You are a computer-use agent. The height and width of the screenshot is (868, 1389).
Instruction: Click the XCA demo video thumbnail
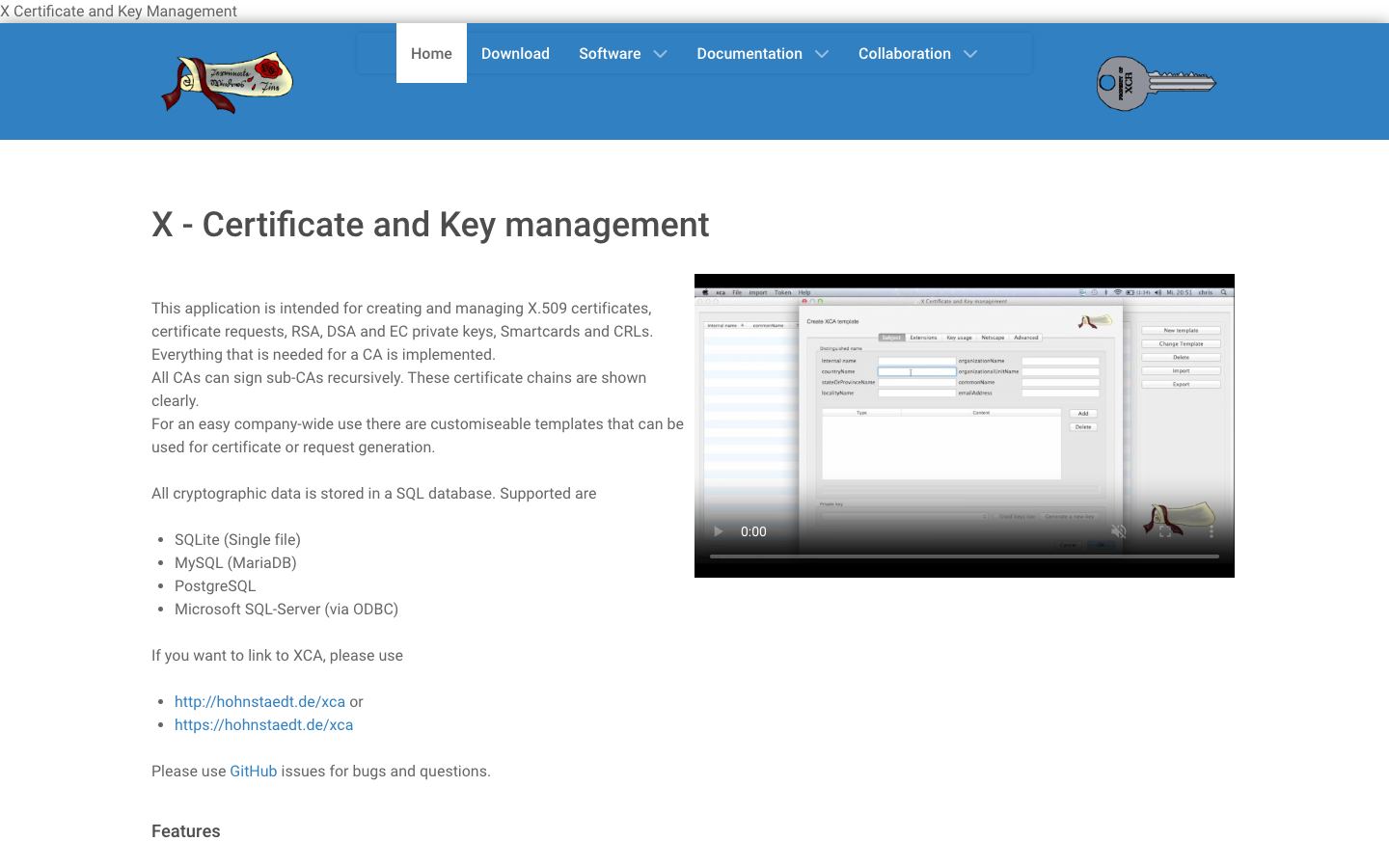(x=965, y=425)
